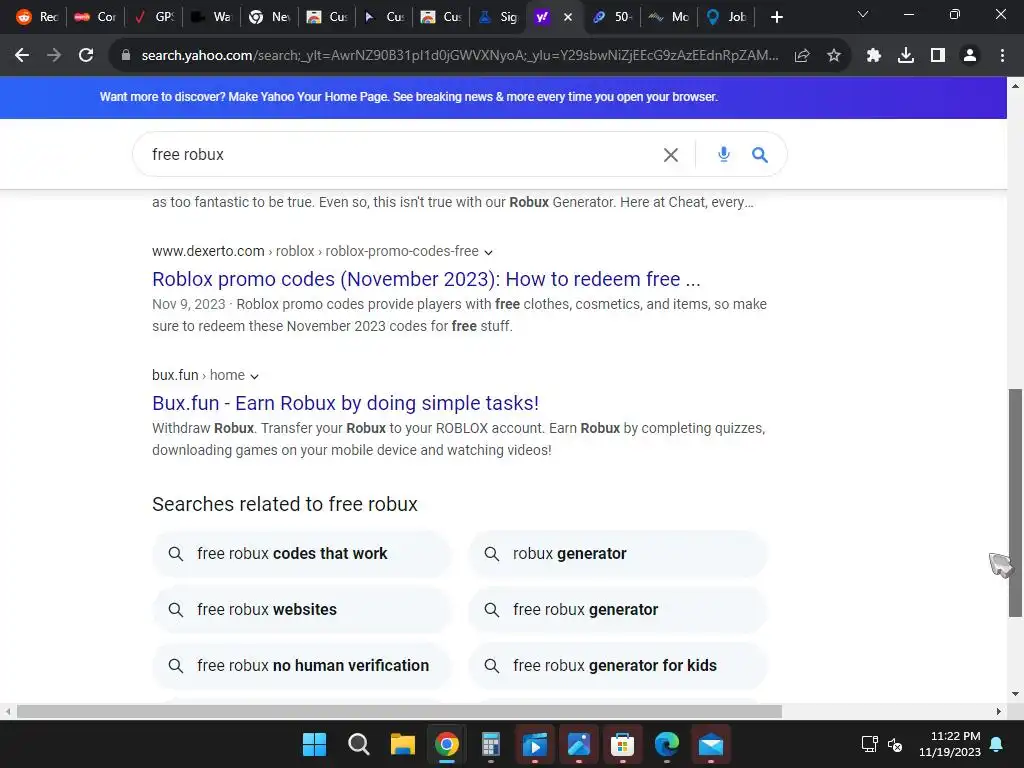Image resolution: width=1024 pixels, height=768 pixels.
Task: Search free robux no human verification
Action: (x=301, y=666)
